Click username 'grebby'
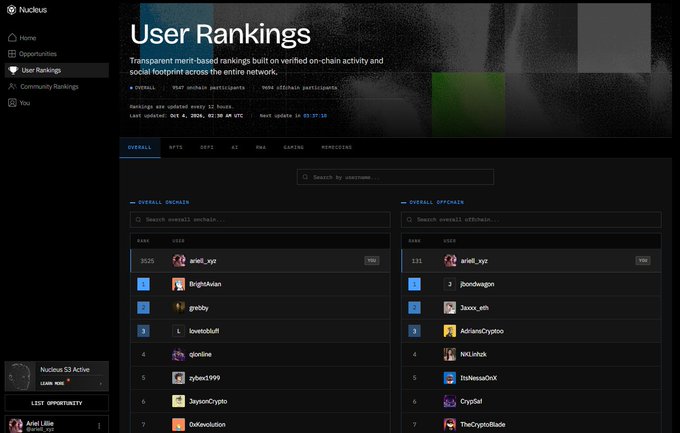Viewport: 680px width, 433px height. click(x=199, y=308)
